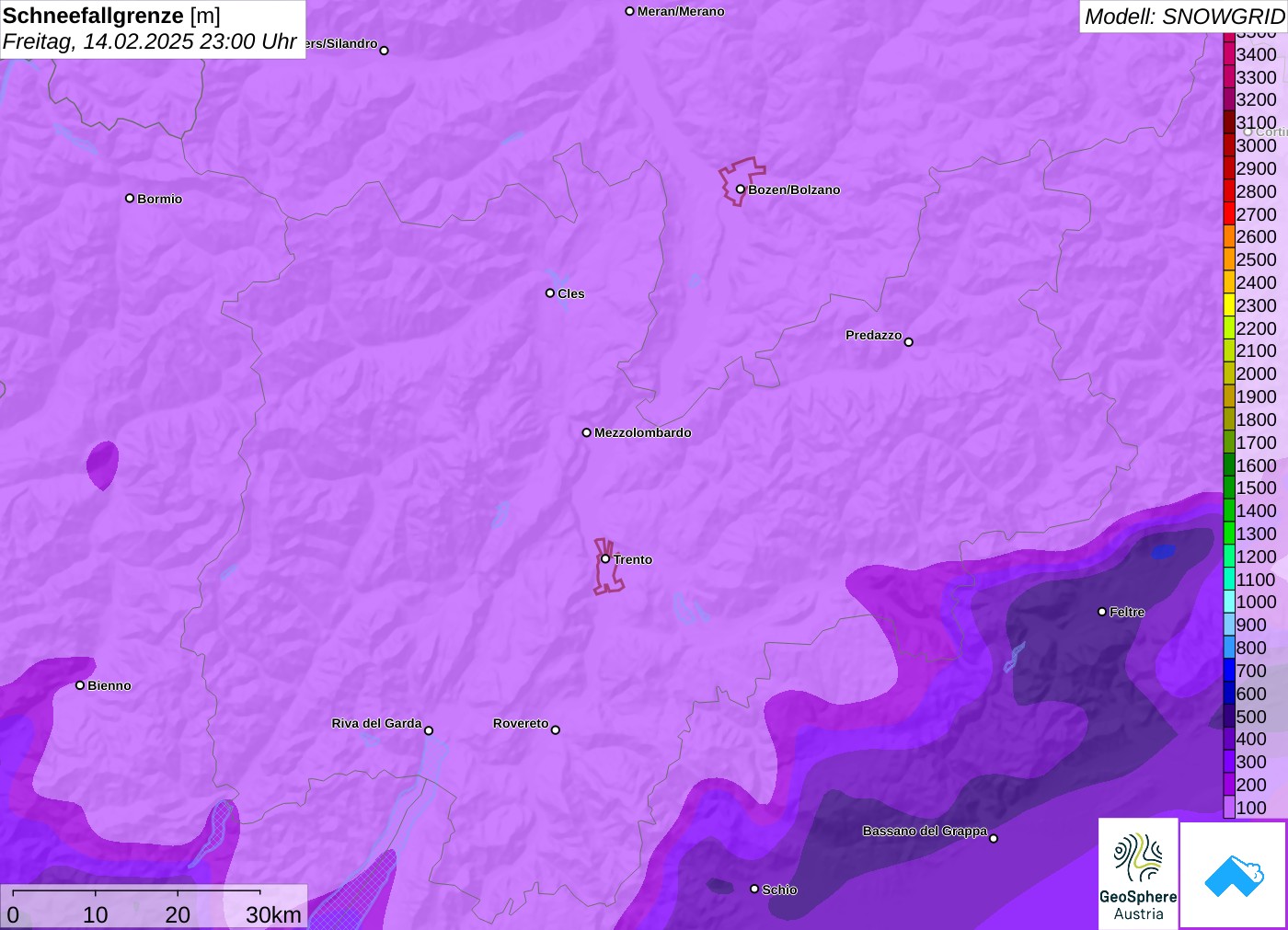Pick the 300 m legend color swatch

pyautogui.click(x=1229, y=762)
